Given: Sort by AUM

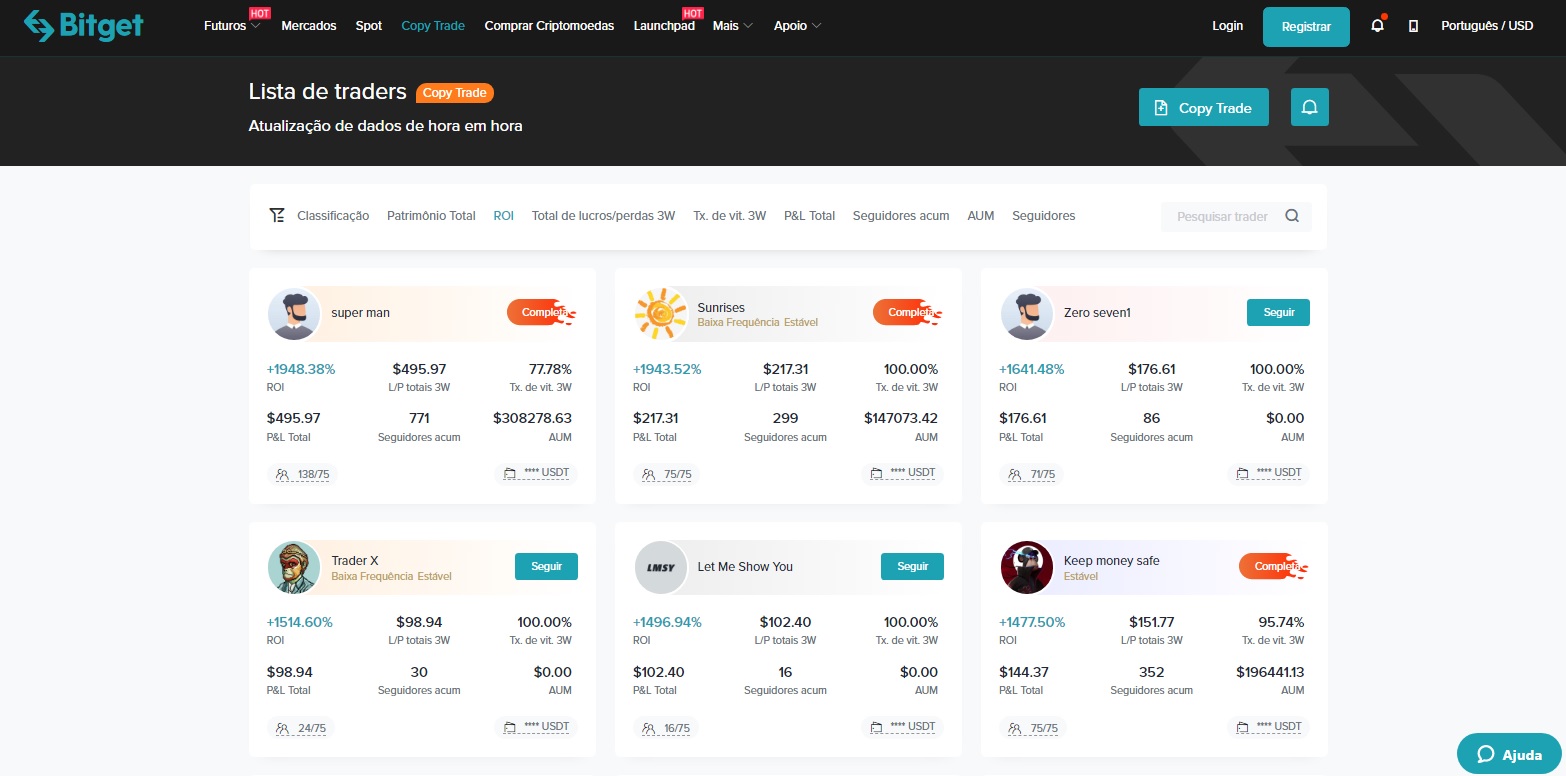Looking at the screenshot, I should (x=981, y=216).
